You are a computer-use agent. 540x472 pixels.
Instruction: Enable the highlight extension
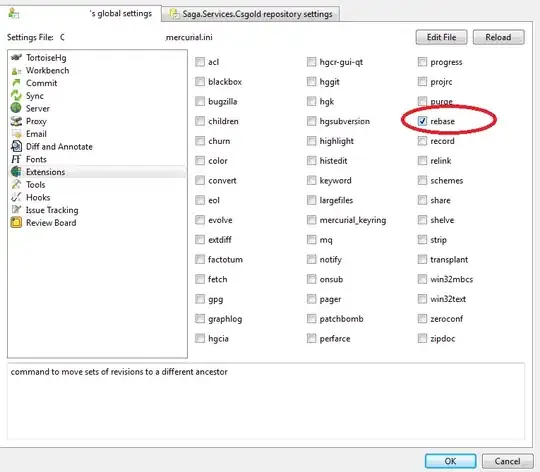(311, 141)
